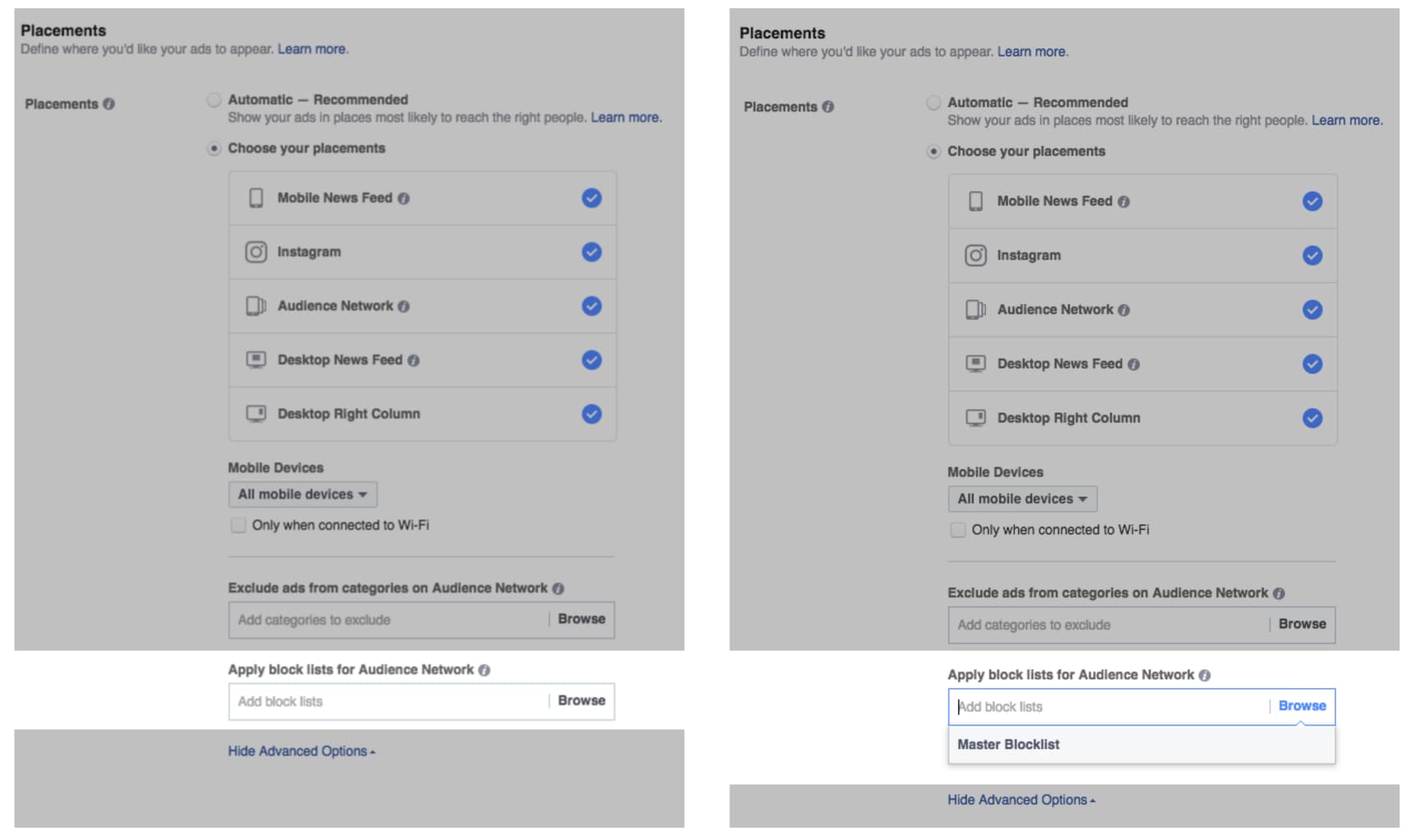Click blue Browse in right block lists field
Image resolution: width=1419 pixels, height=840 pixels.
click(1302, 706)
